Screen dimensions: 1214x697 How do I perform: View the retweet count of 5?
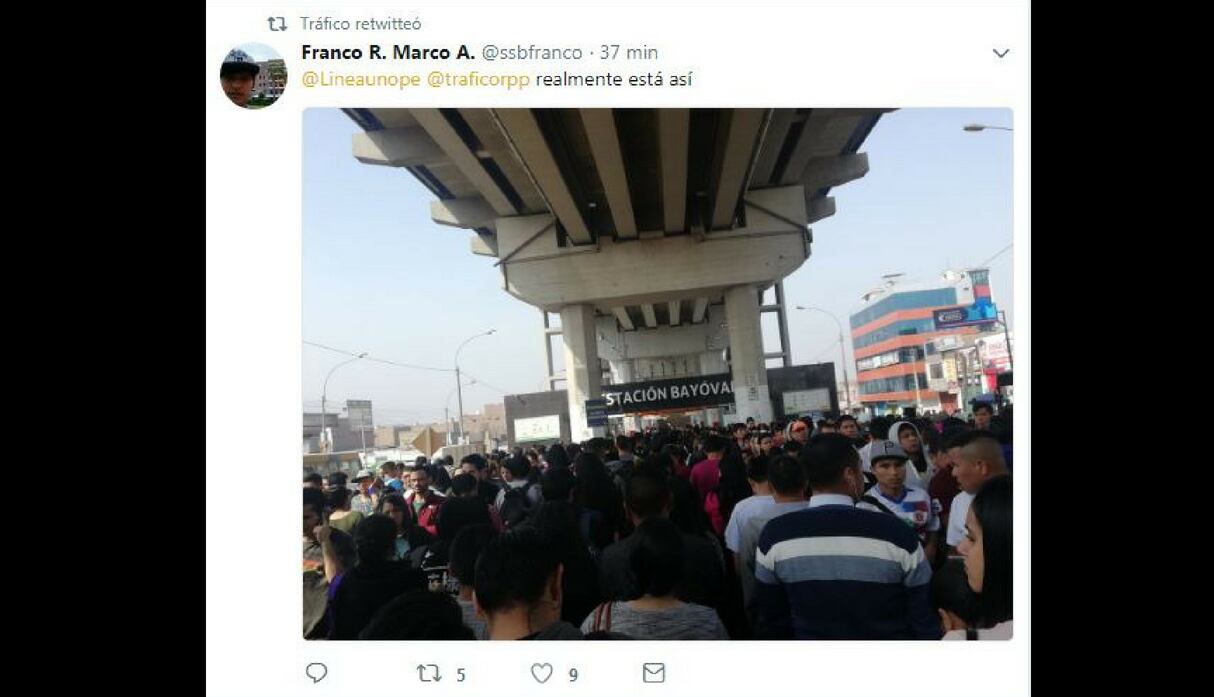point(461,674)
